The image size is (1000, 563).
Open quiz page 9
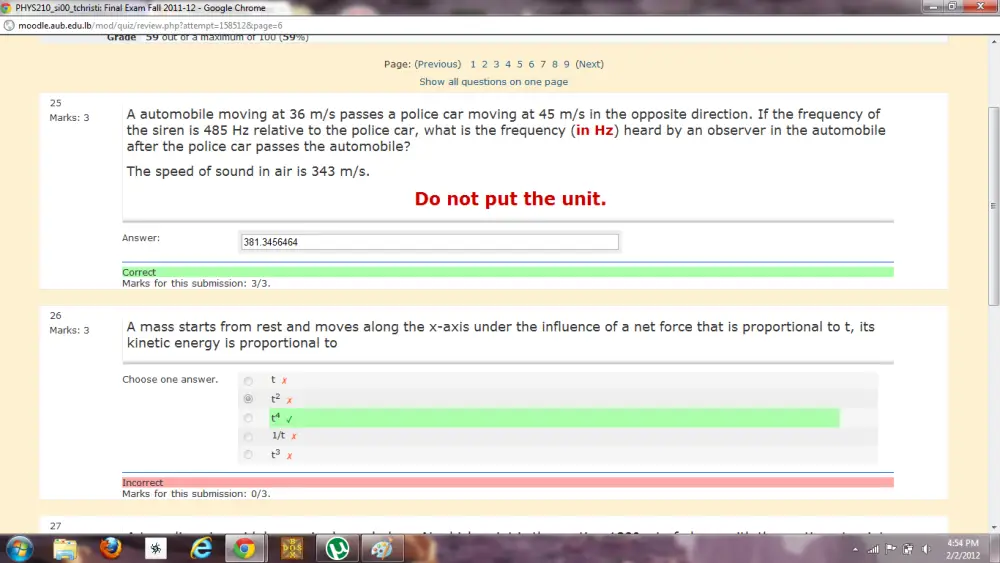[566, 64]
